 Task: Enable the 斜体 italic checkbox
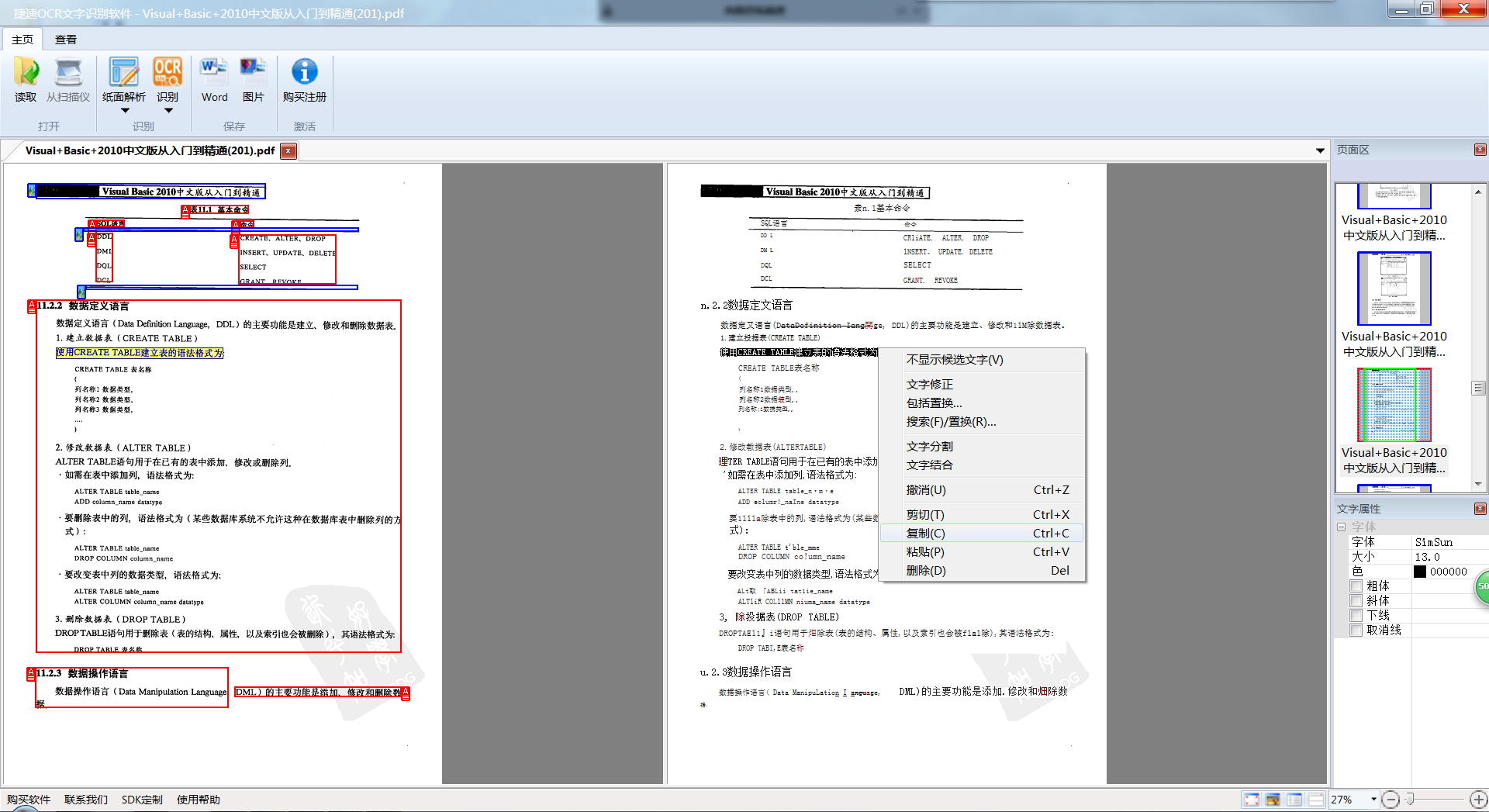click(1356, 601)
